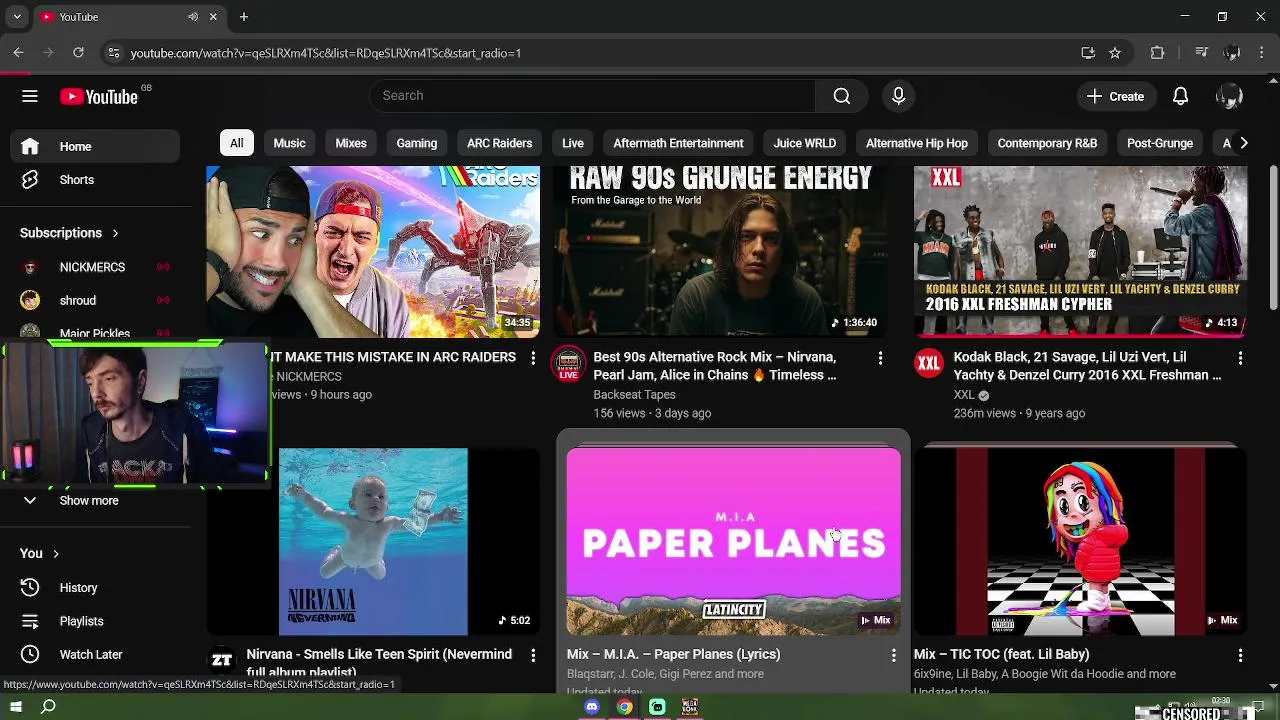The image size is (1280, 720).
Task: Open Windows taskbar search
Action: 48,707
